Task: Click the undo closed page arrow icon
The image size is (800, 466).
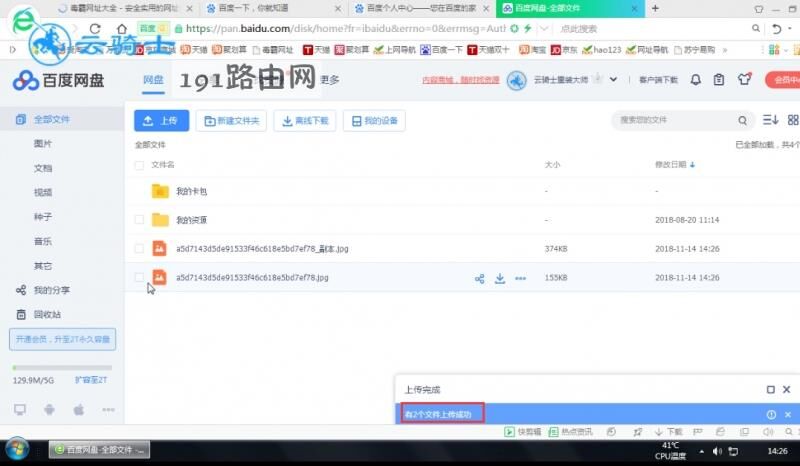Action: tap(776, 29)
